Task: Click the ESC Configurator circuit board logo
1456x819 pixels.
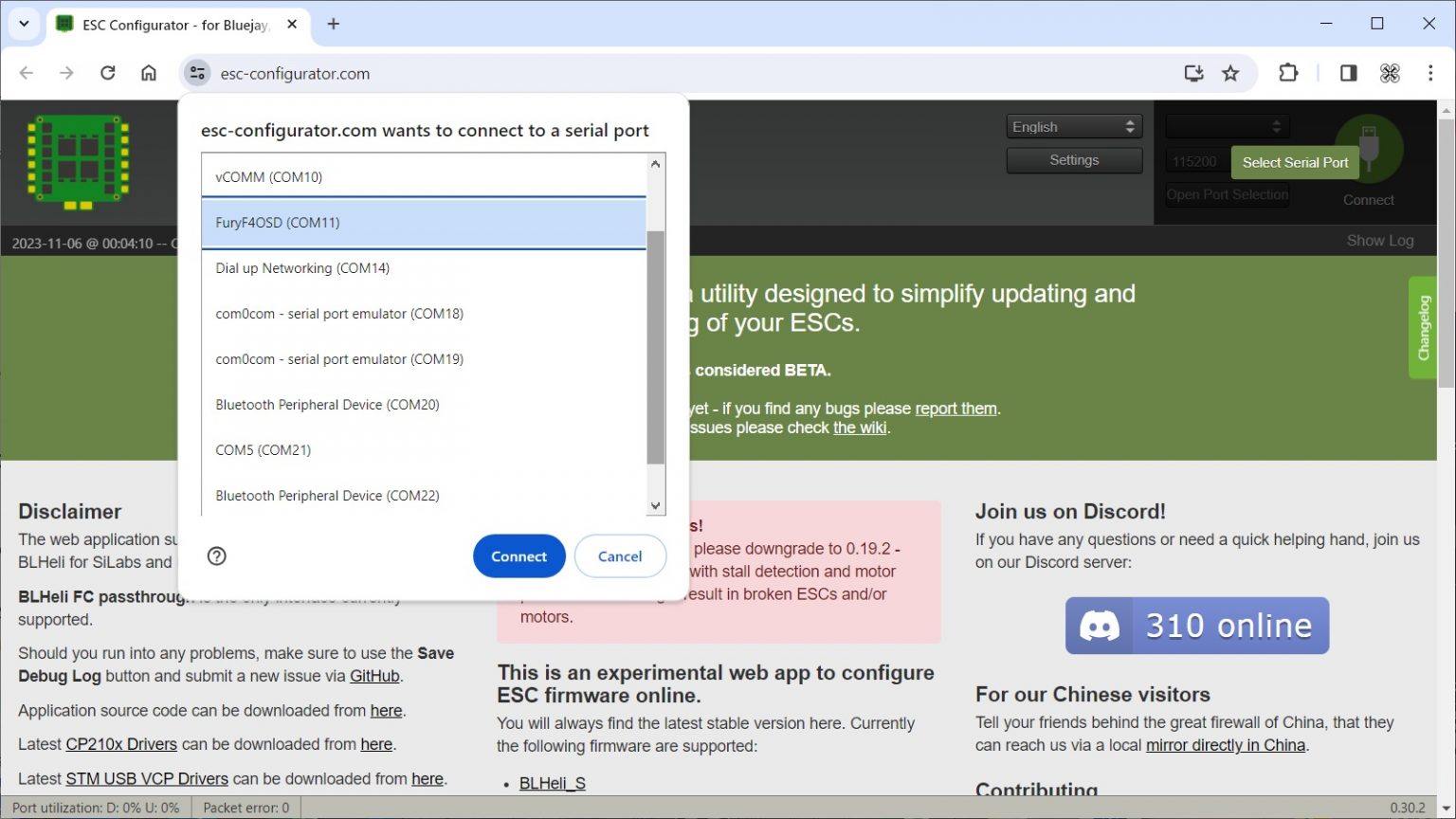Action: pos(78,162)
